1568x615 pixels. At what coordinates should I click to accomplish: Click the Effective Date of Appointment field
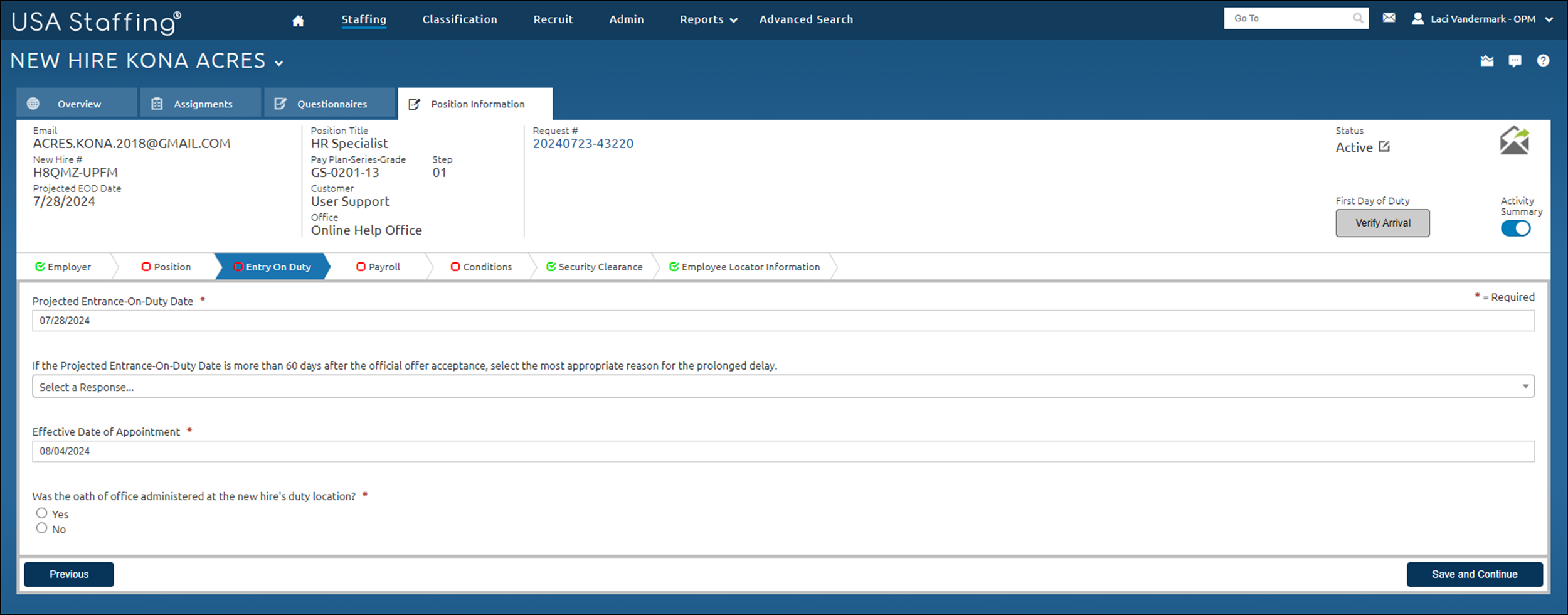click(x=783, y=451)
